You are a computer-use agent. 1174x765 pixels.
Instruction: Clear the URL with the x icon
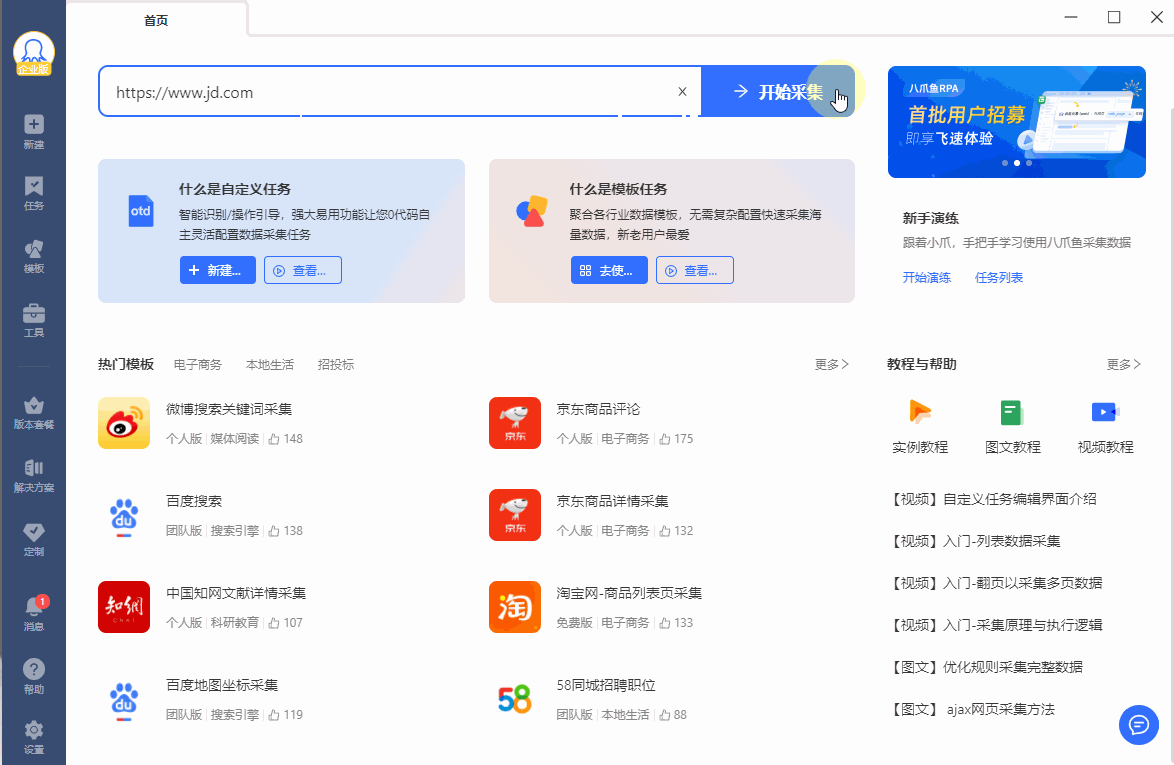click(x=682, y=91)
